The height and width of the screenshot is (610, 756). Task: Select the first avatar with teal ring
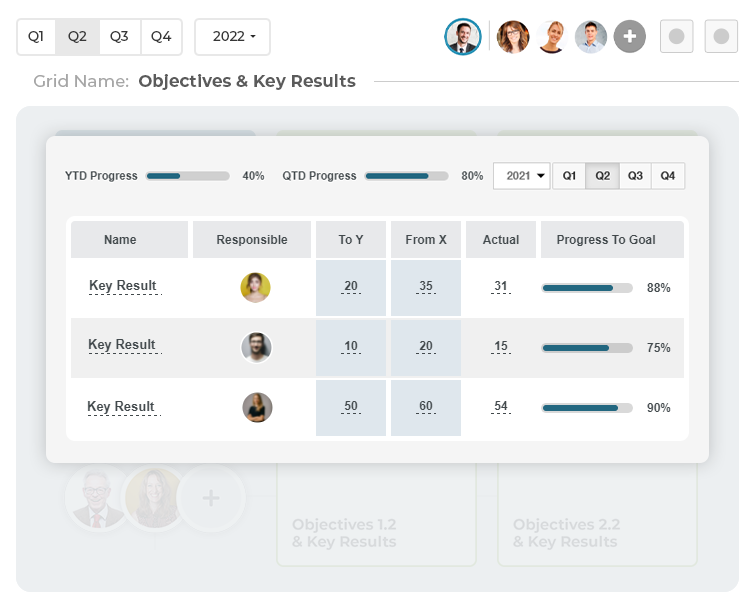pyautogui.click(x=463, y=37)
